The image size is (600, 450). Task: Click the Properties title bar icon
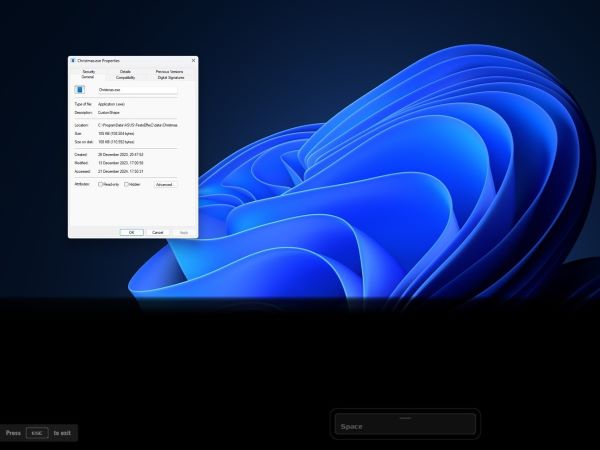pyautogui.click(x=73, y=60)
